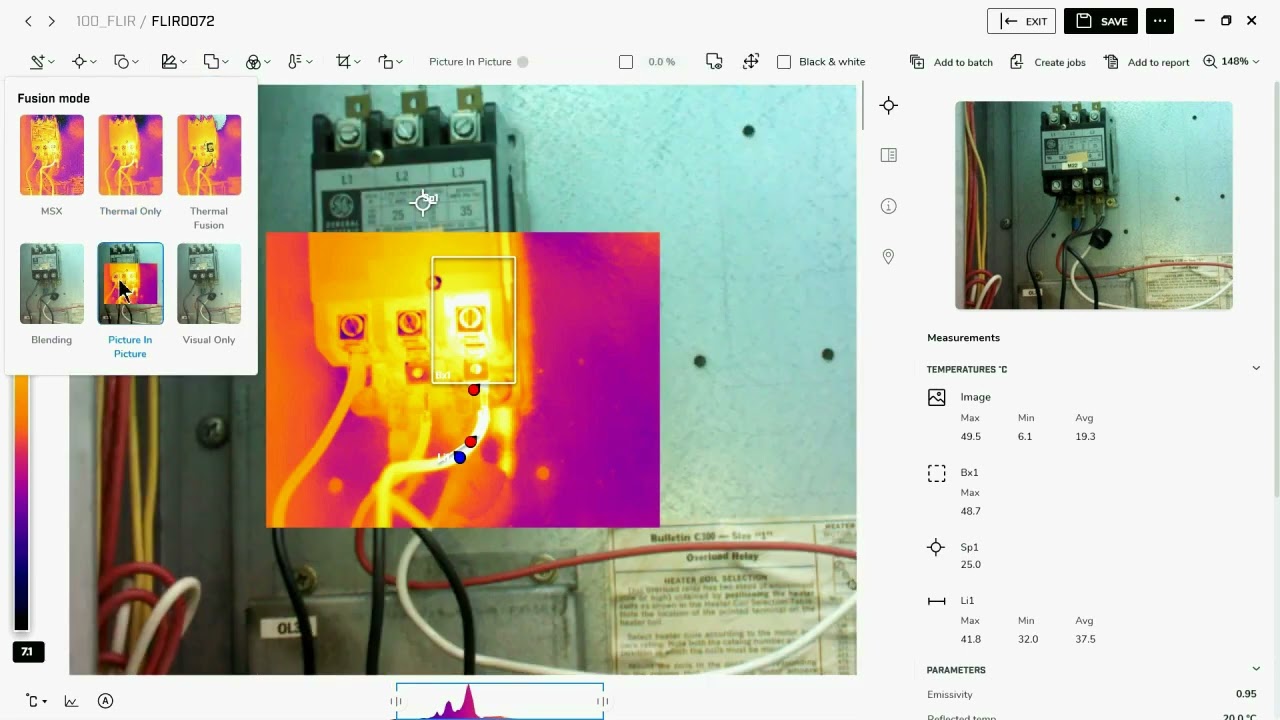Toggle the Picture In Picture switch

[x=522, y=62]
